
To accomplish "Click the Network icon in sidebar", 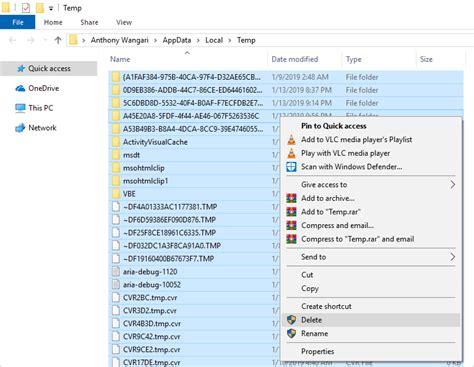I will (20, 128).
